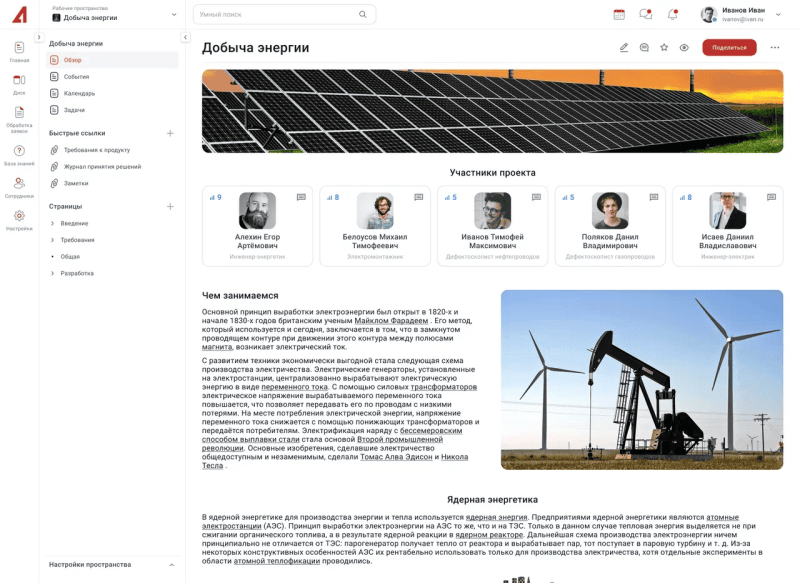Open the Диск section in the left rail
The image size is (800, 583).
coord(19,83)
